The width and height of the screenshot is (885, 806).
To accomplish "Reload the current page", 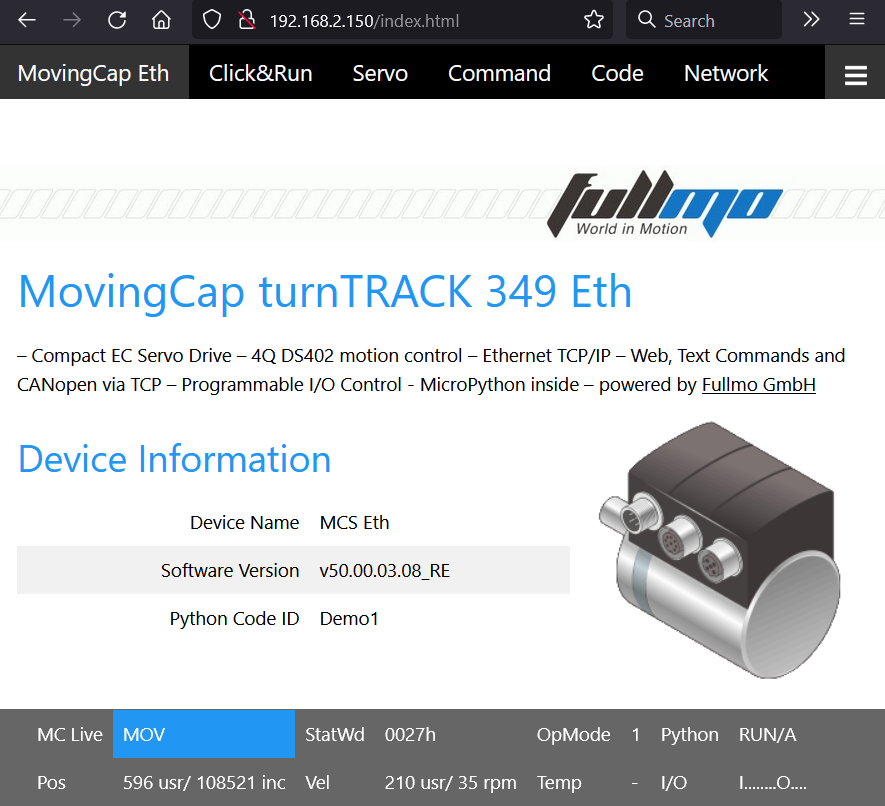I will [117, 20].
